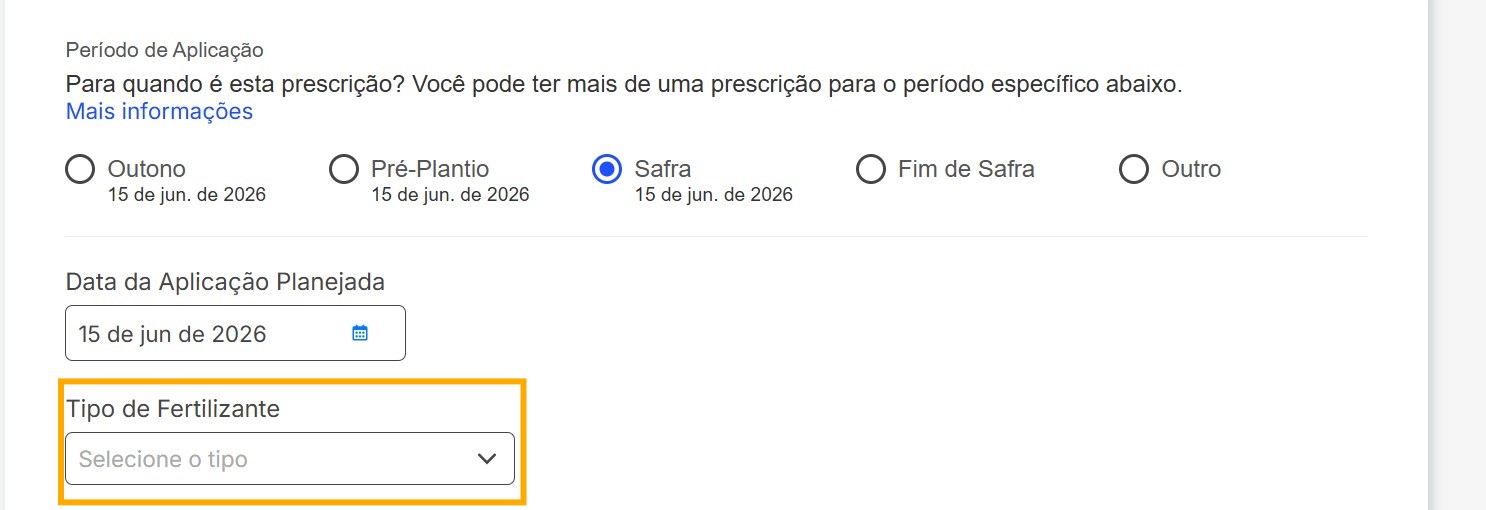
Task: Click the date shown under Pré-Plantio
Action: pyautogui.click(x=450, y=195)
